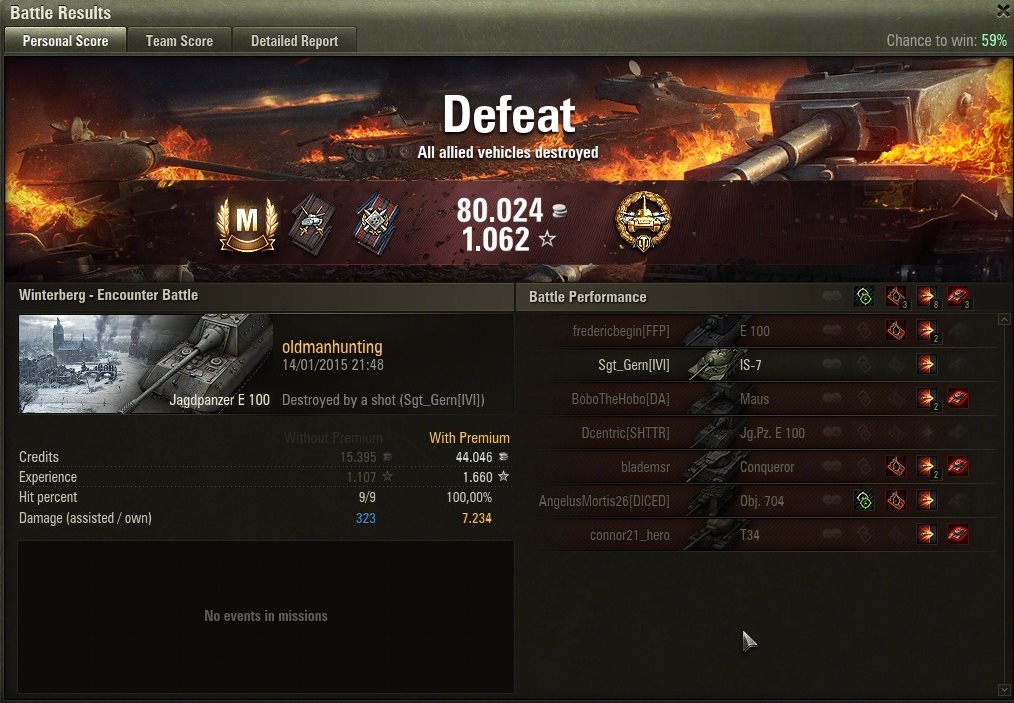1014x703 pixels.
Task: Click the gold tank emblem medal
Action: 643,219
